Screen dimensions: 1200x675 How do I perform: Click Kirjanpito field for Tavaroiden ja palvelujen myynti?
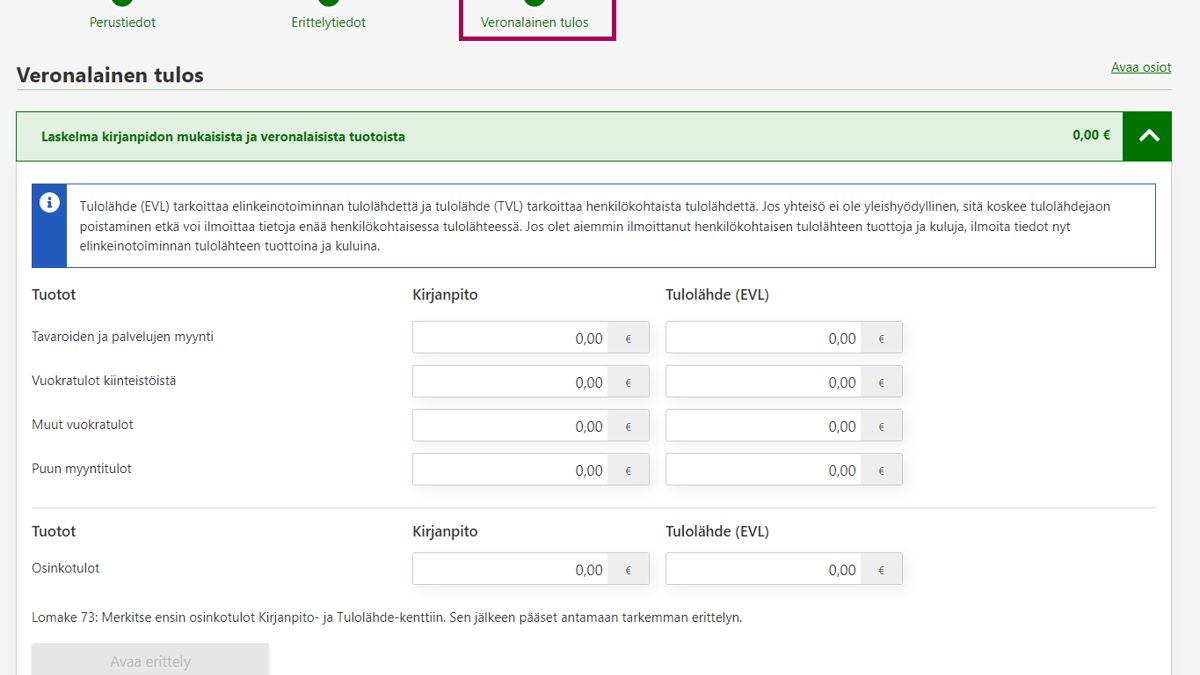pyautogui.click(x=510, y=338)
